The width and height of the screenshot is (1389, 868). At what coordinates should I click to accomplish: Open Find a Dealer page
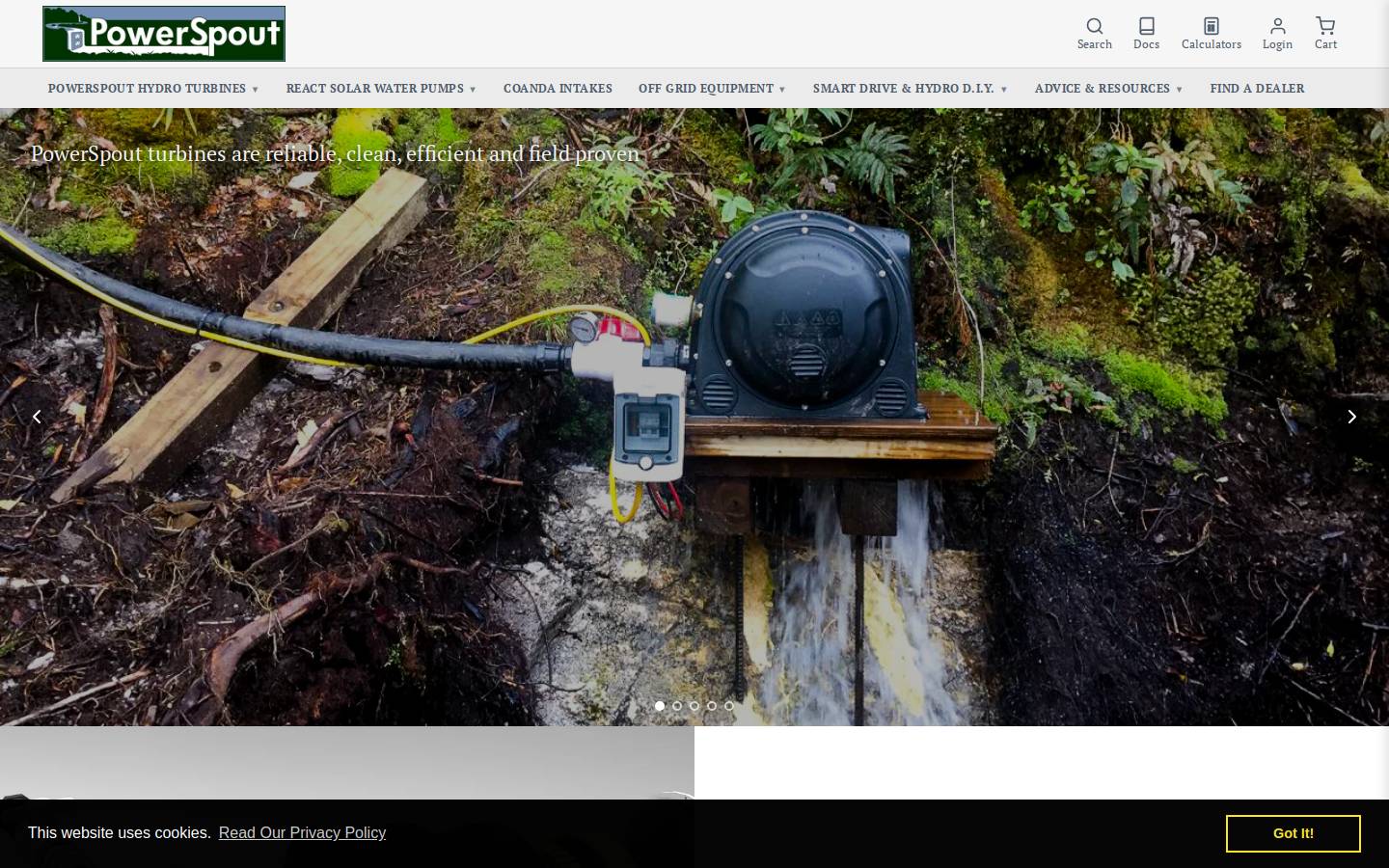point(1257,88)
